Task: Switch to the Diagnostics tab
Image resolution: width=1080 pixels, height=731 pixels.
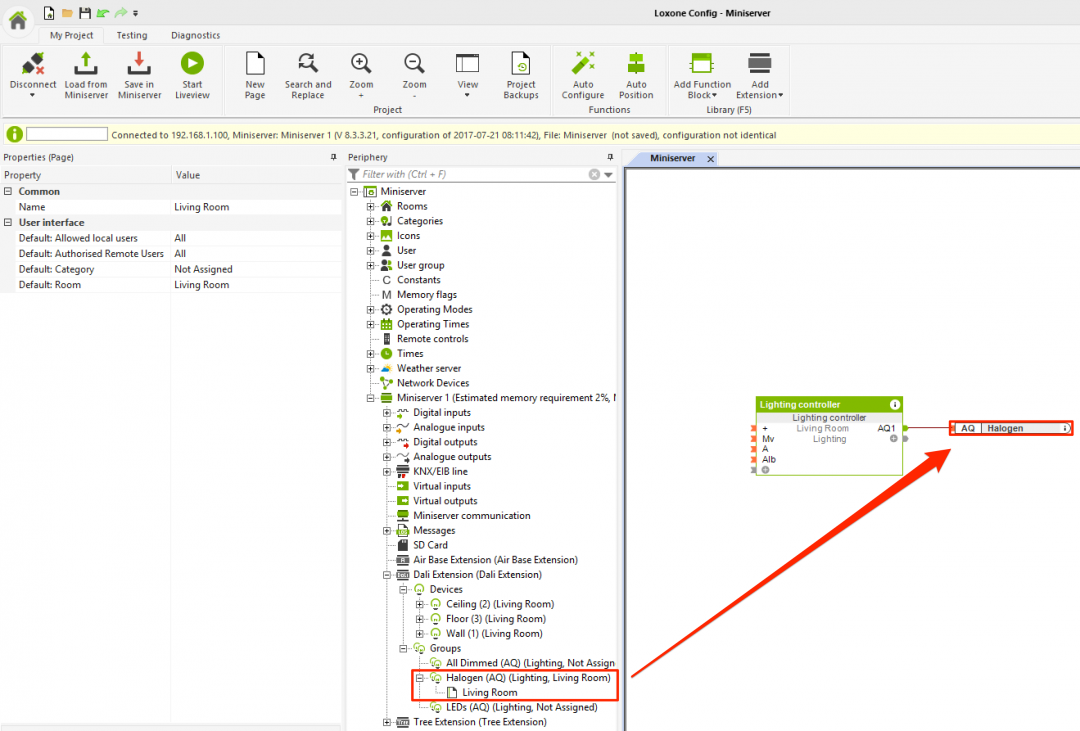Action: pos(195,35)
